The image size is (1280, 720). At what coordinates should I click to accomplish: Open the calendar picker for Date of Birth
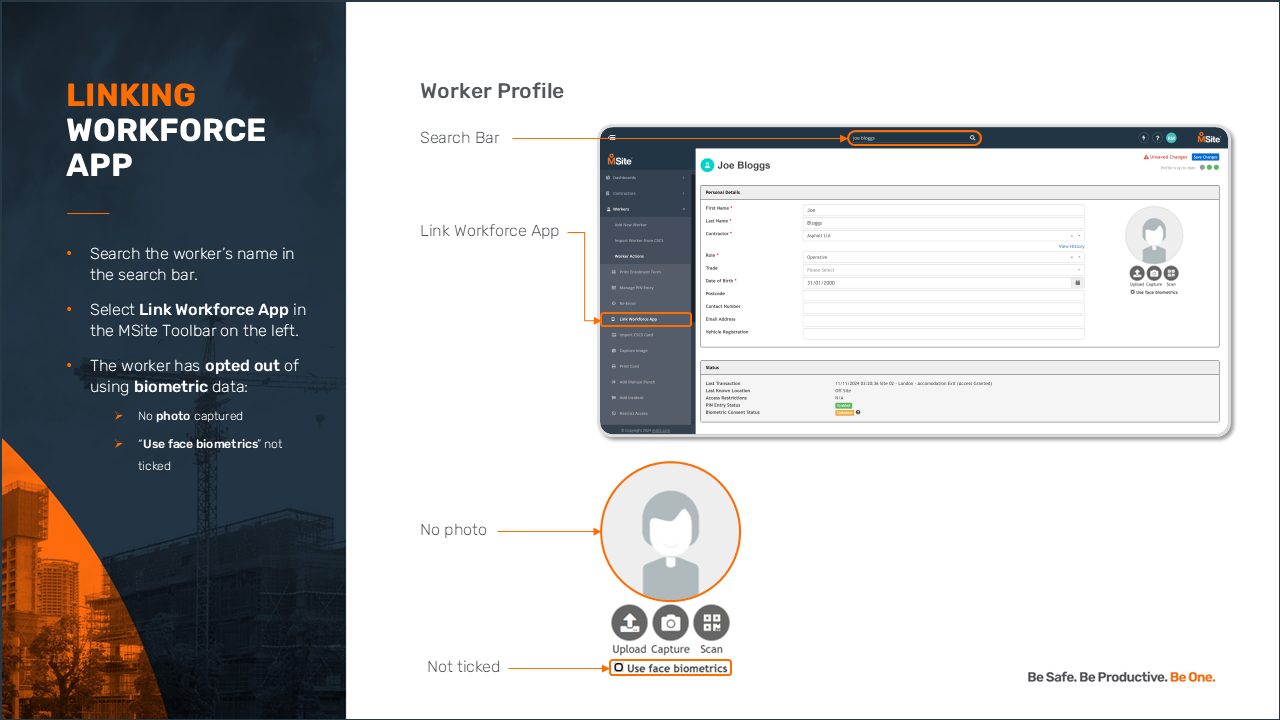click(x=1078, y=283)
